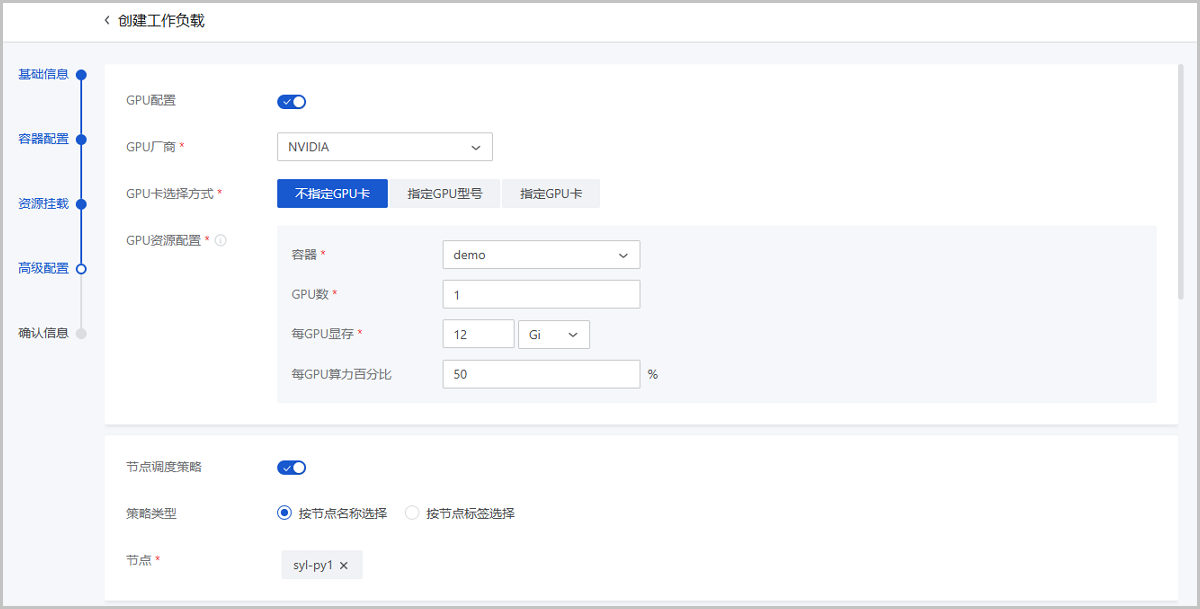Image resolution: width=1200 pixels, height=609 pixels.
Task: Click the info icon next to GPU资源配置
Action: pyautogui.click(x=221, y=240)
